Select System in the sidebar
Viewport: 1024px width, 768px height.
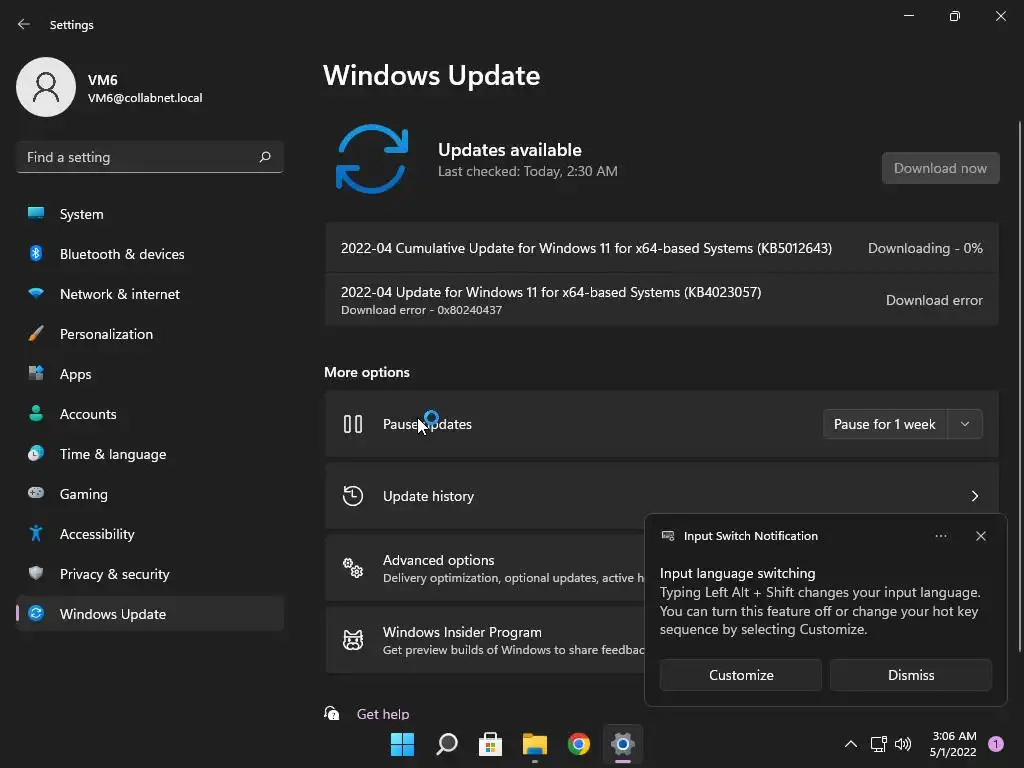[x=150, y=214]
